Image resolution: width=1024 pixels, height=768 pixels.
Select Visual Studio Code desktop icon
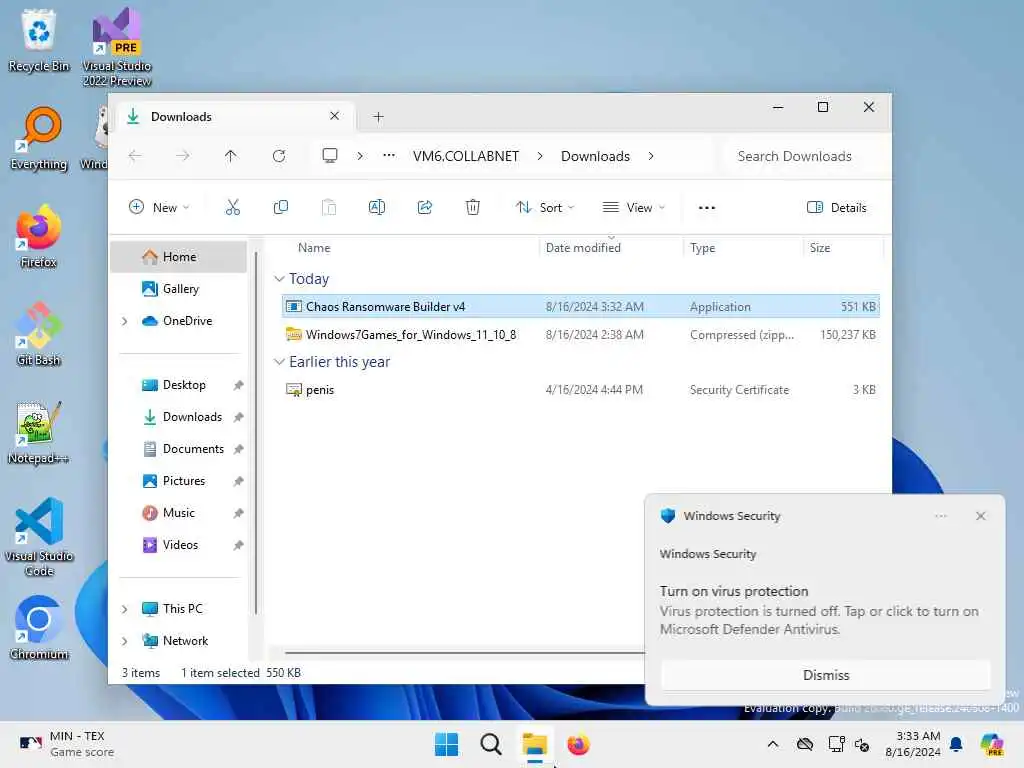(39, 537)
